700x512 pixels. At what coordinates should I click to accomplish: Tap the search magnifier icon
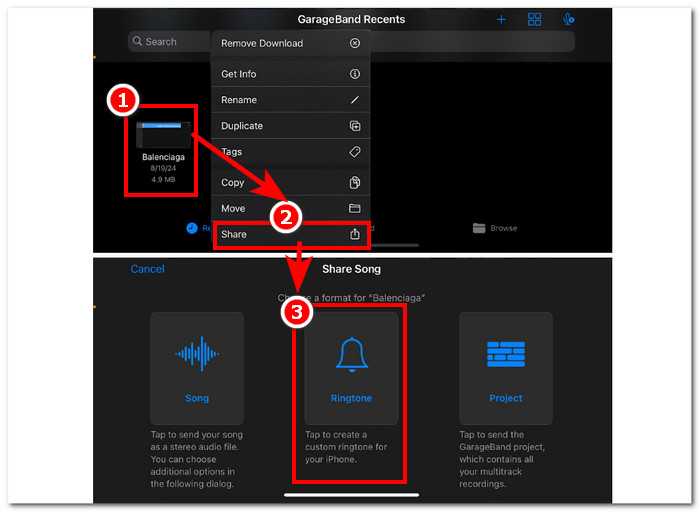138,41
